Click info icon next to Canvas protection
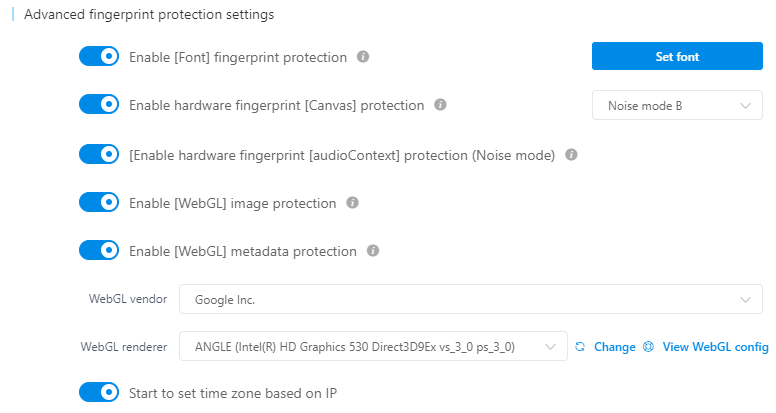The image size is (776, 413). point(440,104)
